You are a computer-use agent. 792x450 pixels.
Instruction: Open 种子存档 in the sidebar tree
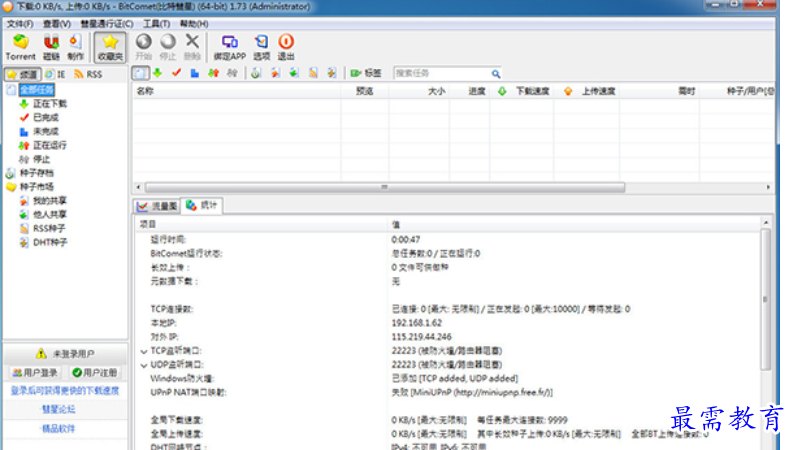click(x=36, y=173)
